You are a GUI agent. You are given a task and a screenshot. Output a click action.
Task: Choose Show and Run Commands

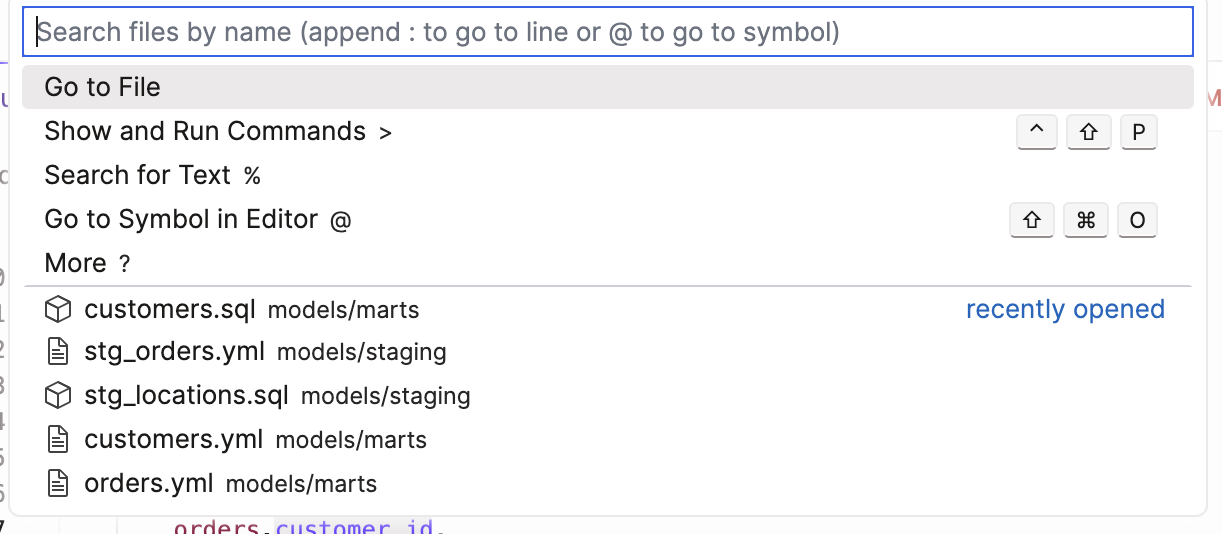click(x=205, y=131)
